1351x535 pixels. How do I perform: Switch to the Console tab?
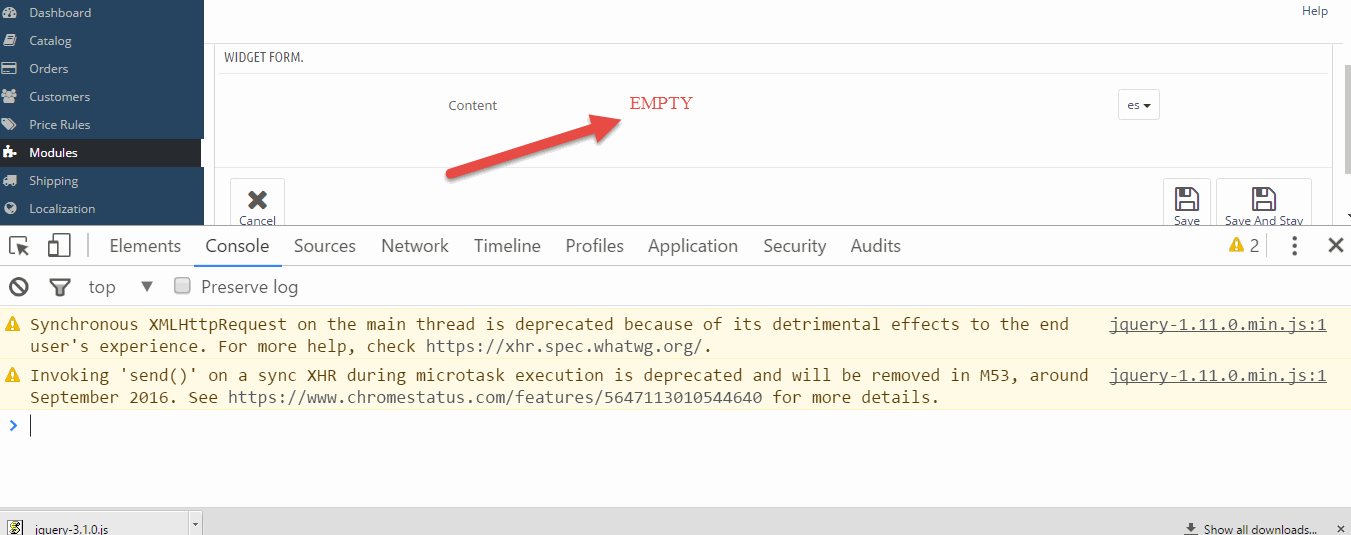pos(237,246)
